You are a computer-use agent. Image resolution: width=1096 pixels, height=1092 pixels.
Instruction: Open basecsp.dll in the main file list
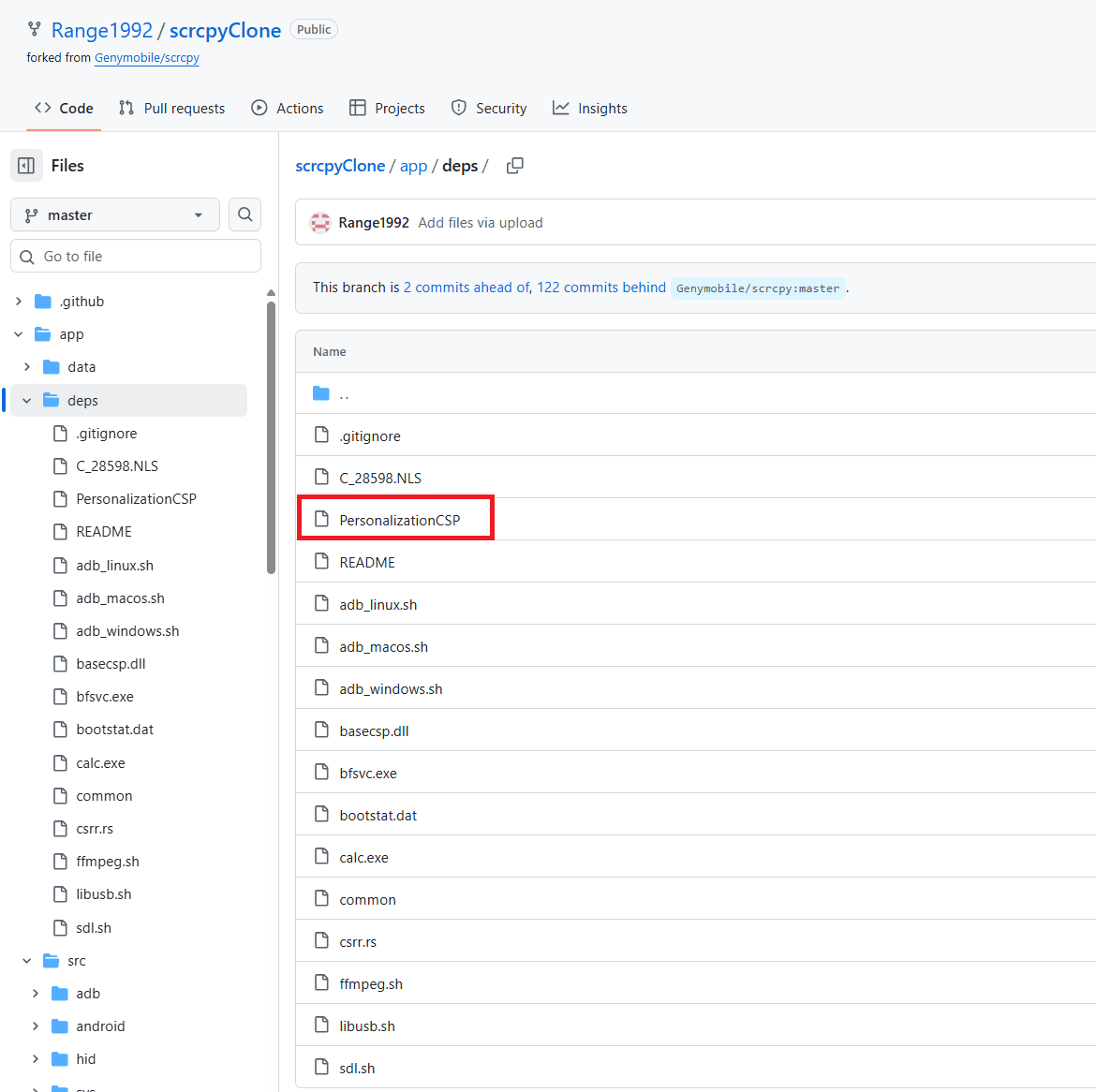point(374,730)
